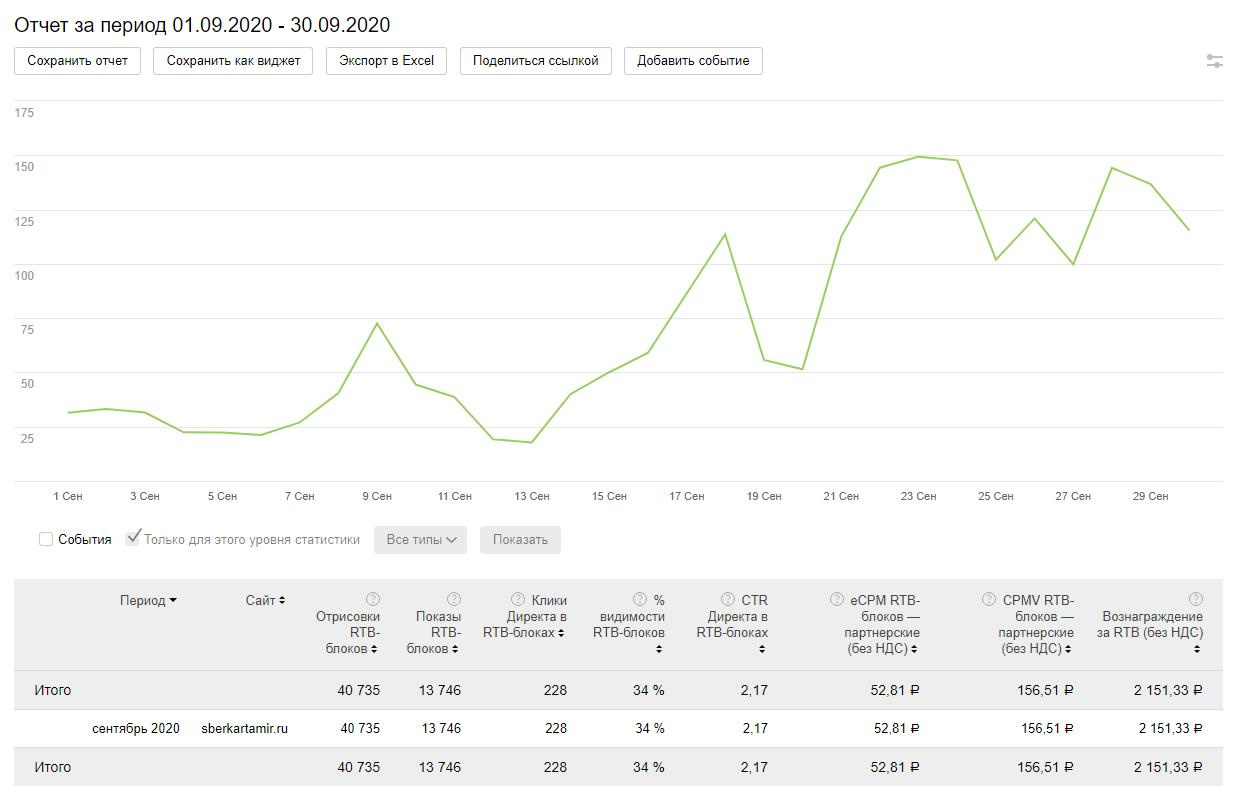This screenshot has width=1237, height=793.
Task: Click Поделиться ссылкой button
Action: tap(535, 61)
